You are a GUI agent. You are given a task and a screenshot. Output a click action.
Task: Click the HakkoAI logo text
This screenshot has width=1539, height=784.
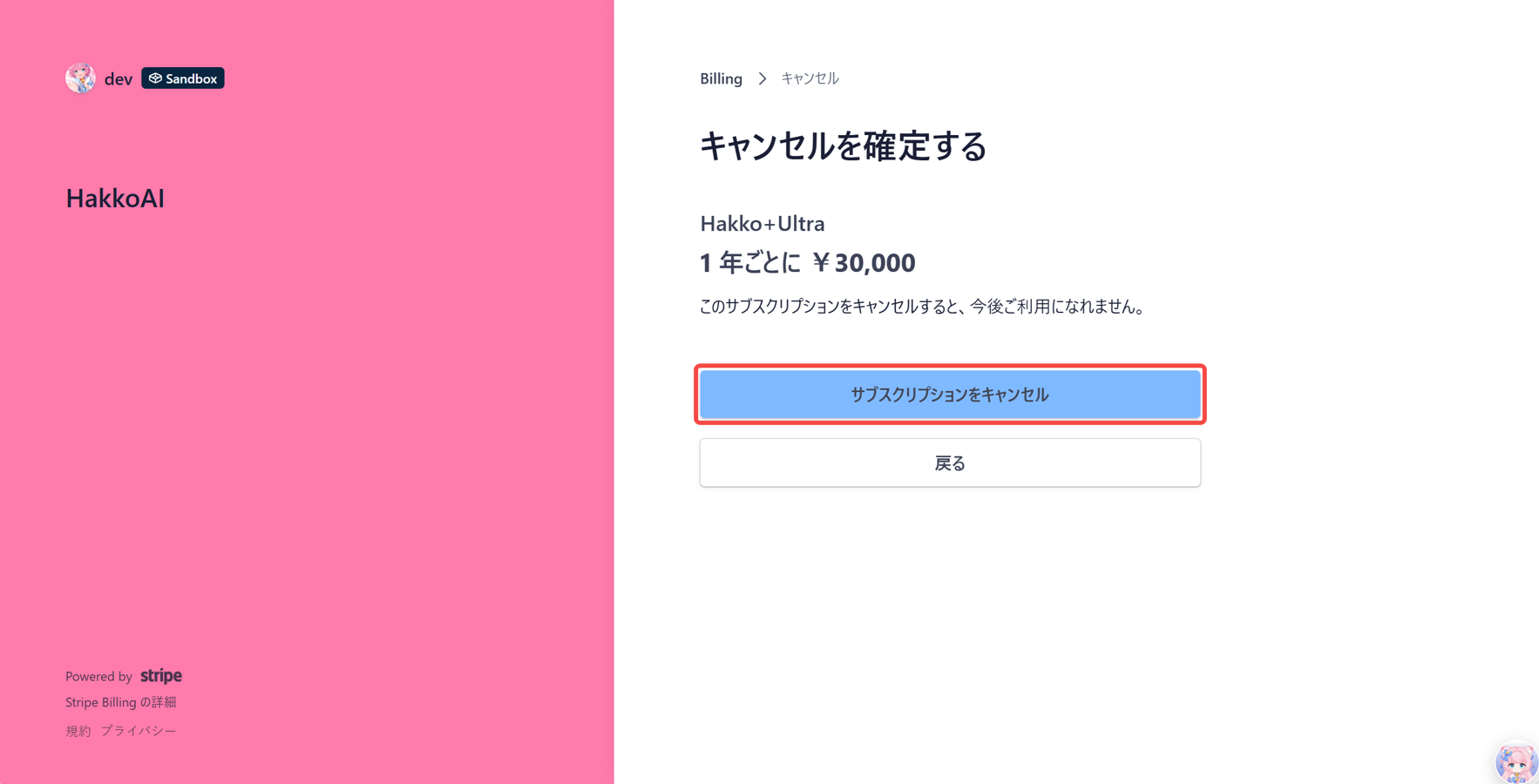click(114, 198)
